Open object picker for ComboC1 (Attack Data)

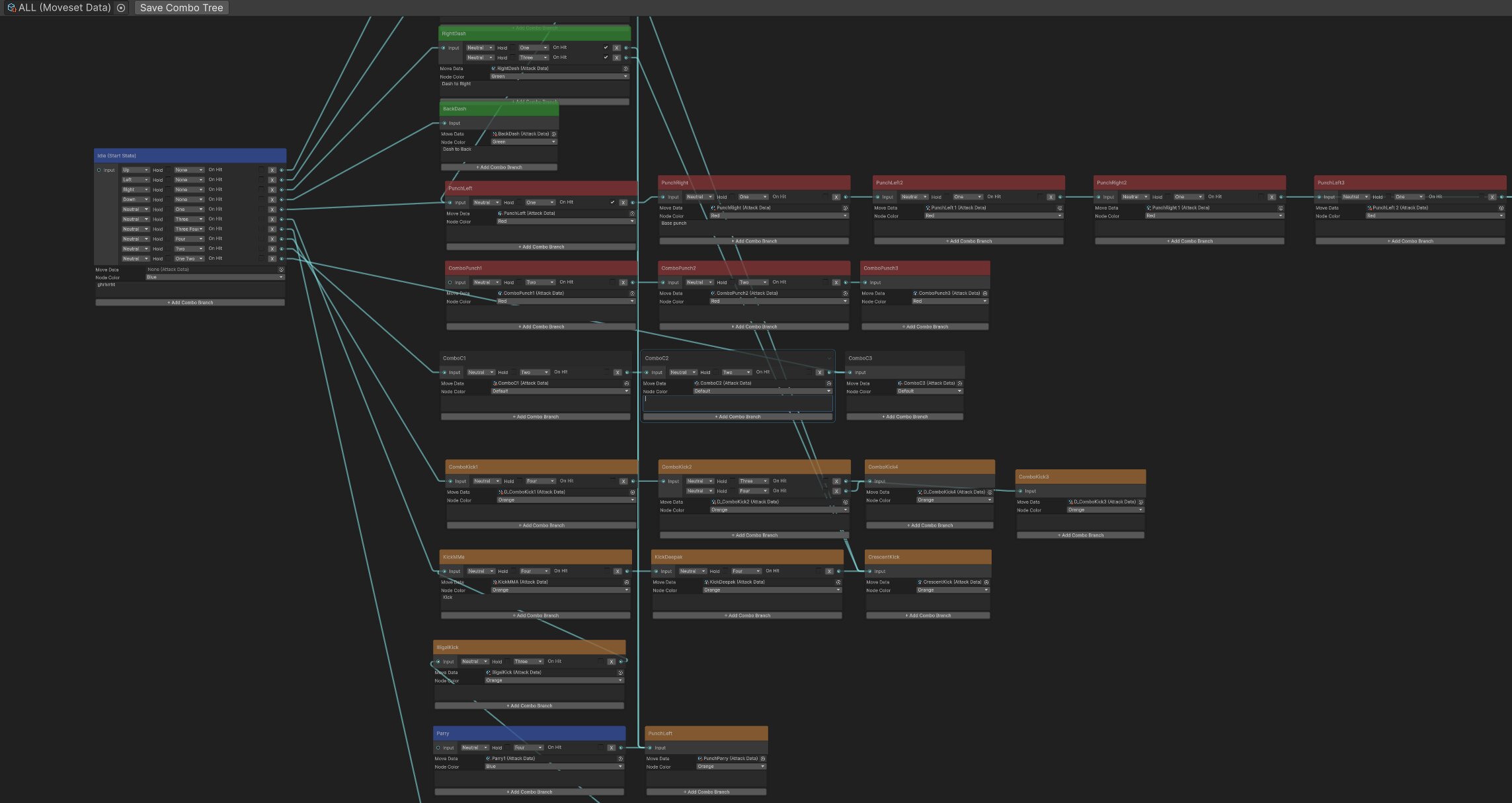(627, 383)
